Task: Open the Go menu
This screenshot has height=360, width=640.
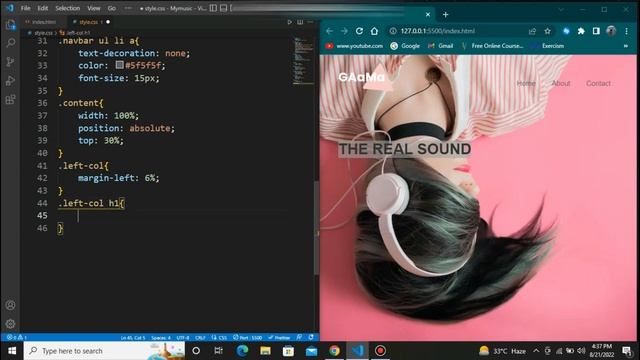Action: (x=111, y=8)
